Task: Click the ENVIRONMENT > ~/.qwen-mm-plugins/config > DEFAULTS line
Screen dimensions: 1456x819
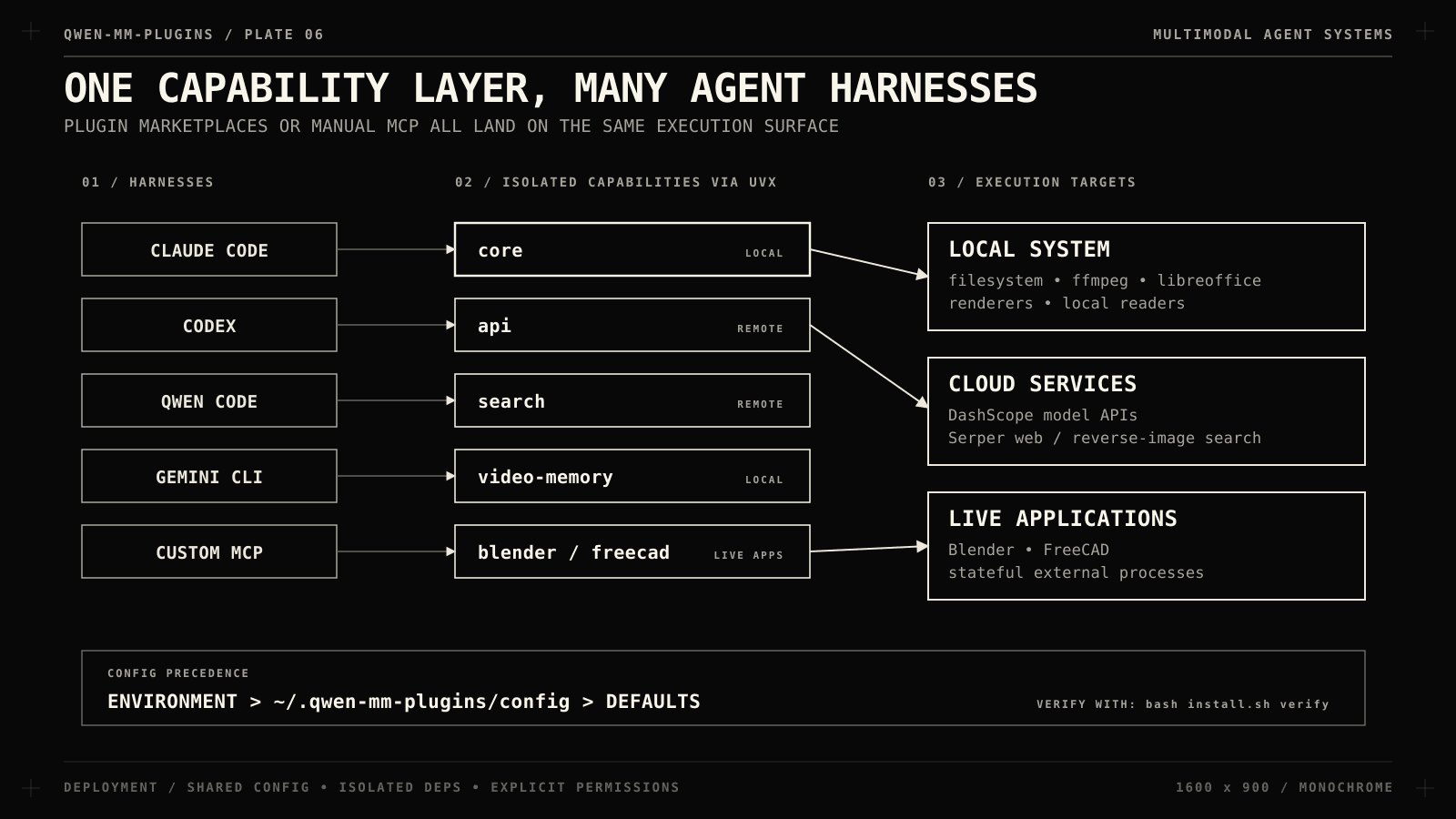Action: pyautogui.click(x=404, y=702)
